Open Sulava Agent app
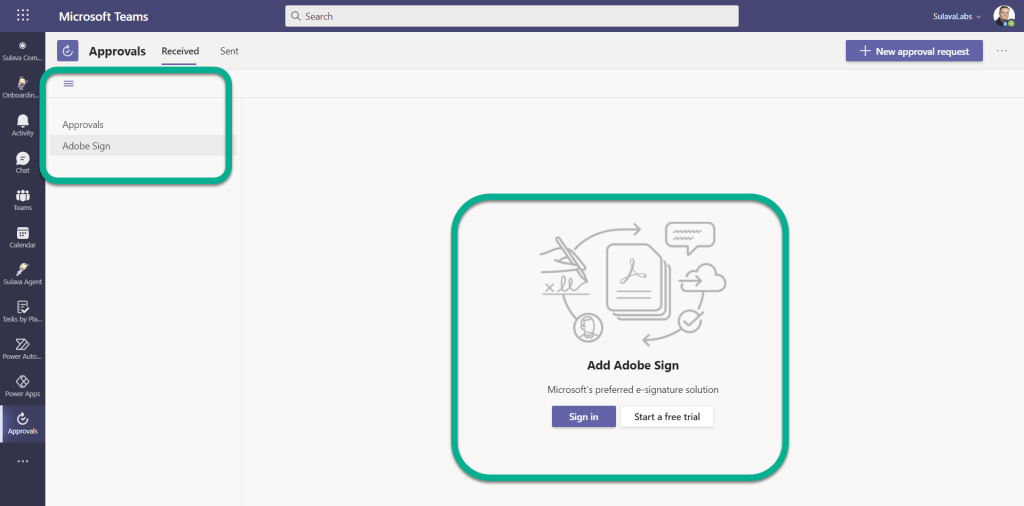 tap(22, 274)
